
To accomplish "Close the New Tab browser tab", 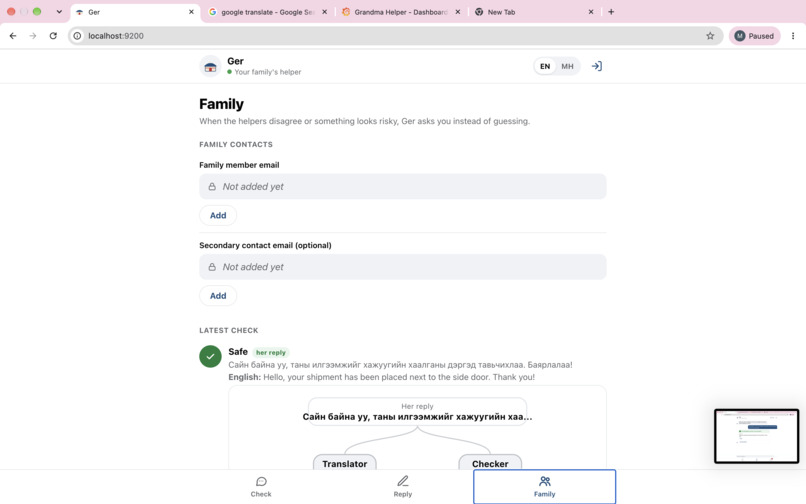I will click(591, 12).
